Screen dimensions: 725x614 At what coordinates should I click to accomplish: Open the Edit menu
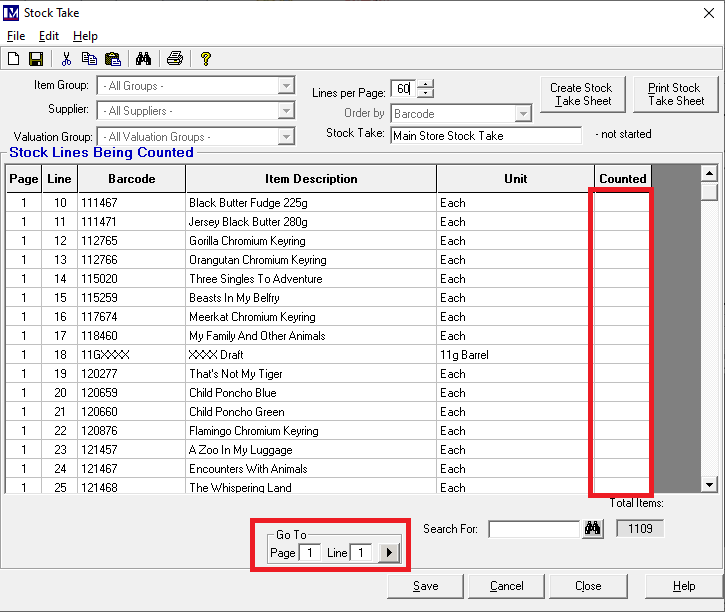tap(49, 36)
